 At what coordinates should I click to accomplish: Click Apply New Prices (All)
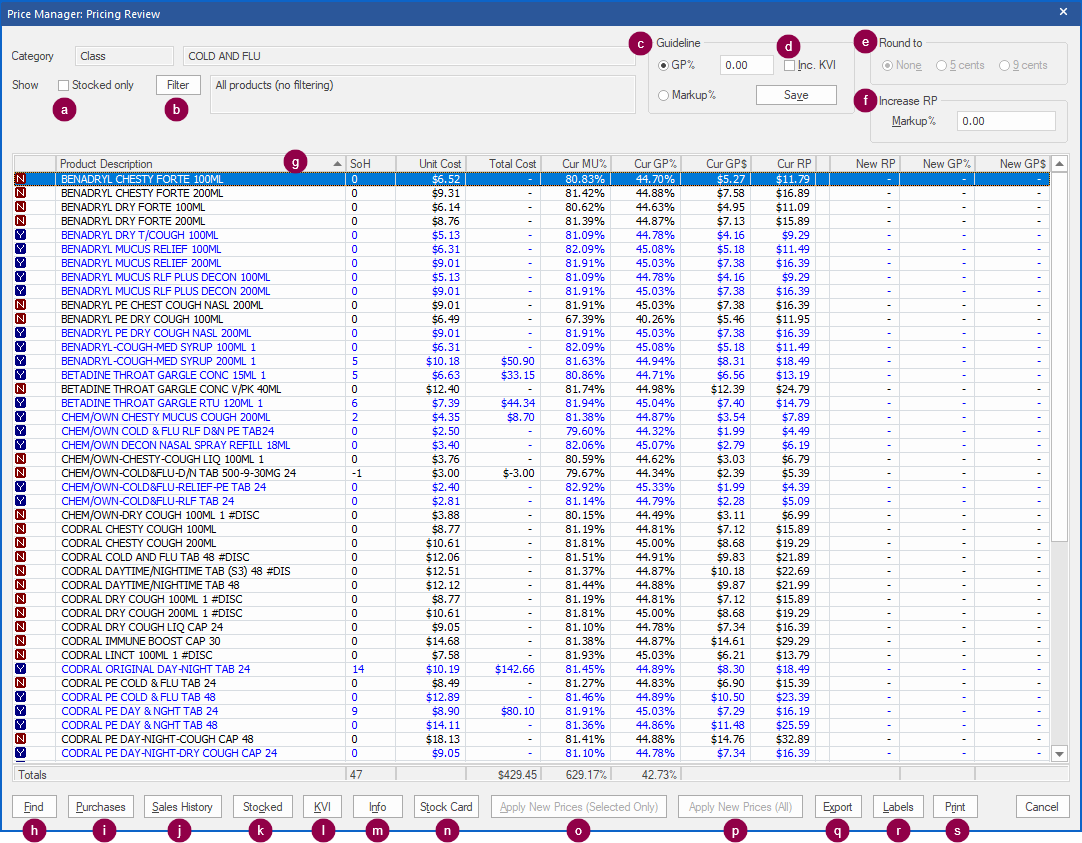pyautogui.click(x=740, y=806)
